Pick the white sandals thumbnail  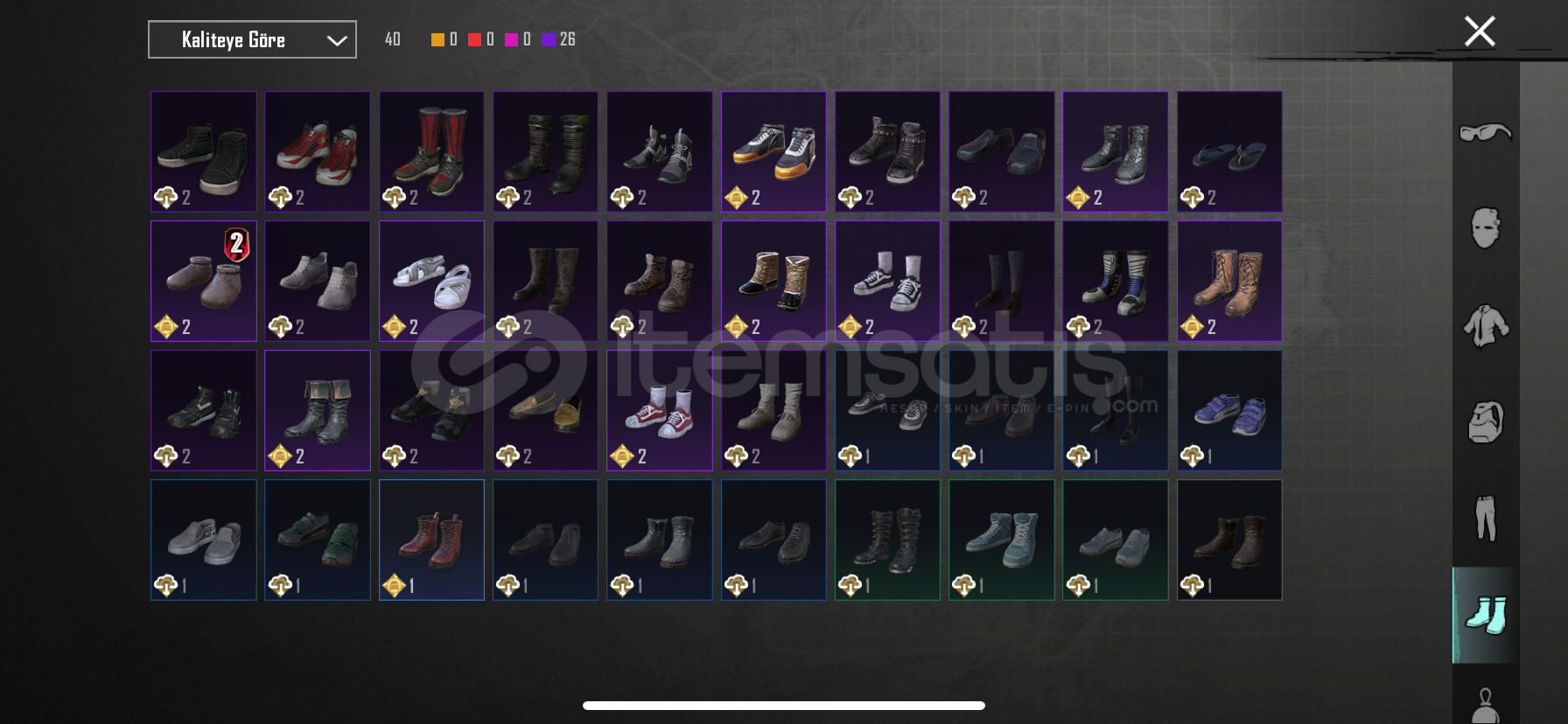[x=431, y=281]
